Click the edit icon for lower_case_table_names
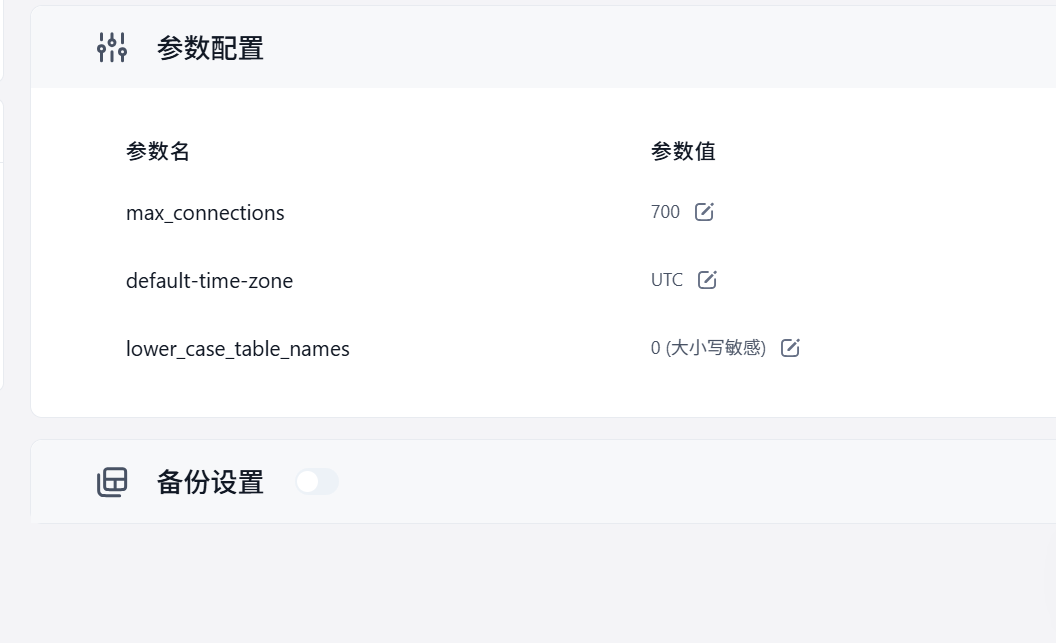Viewport: 1056px width, 643px height. coord(790,347)
